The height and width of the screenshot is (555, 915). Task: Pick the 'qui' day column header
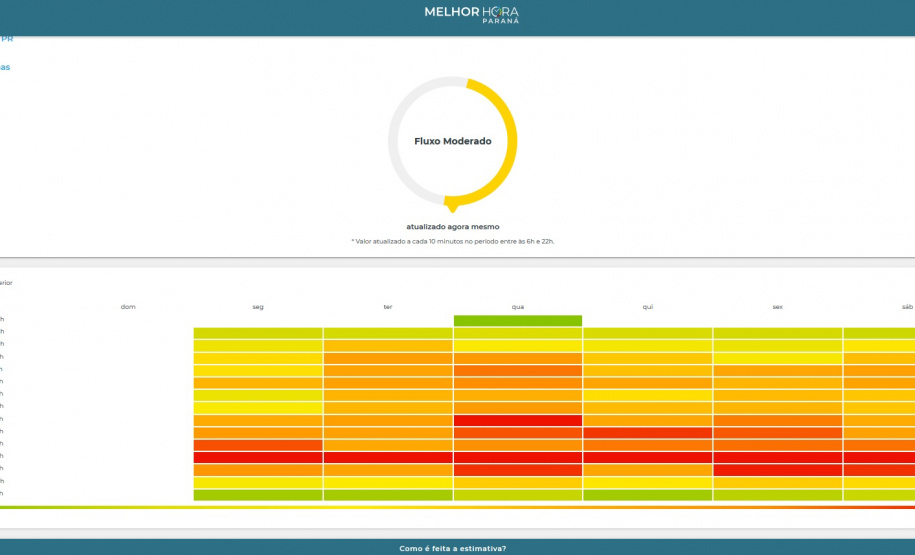pos(648,307)
